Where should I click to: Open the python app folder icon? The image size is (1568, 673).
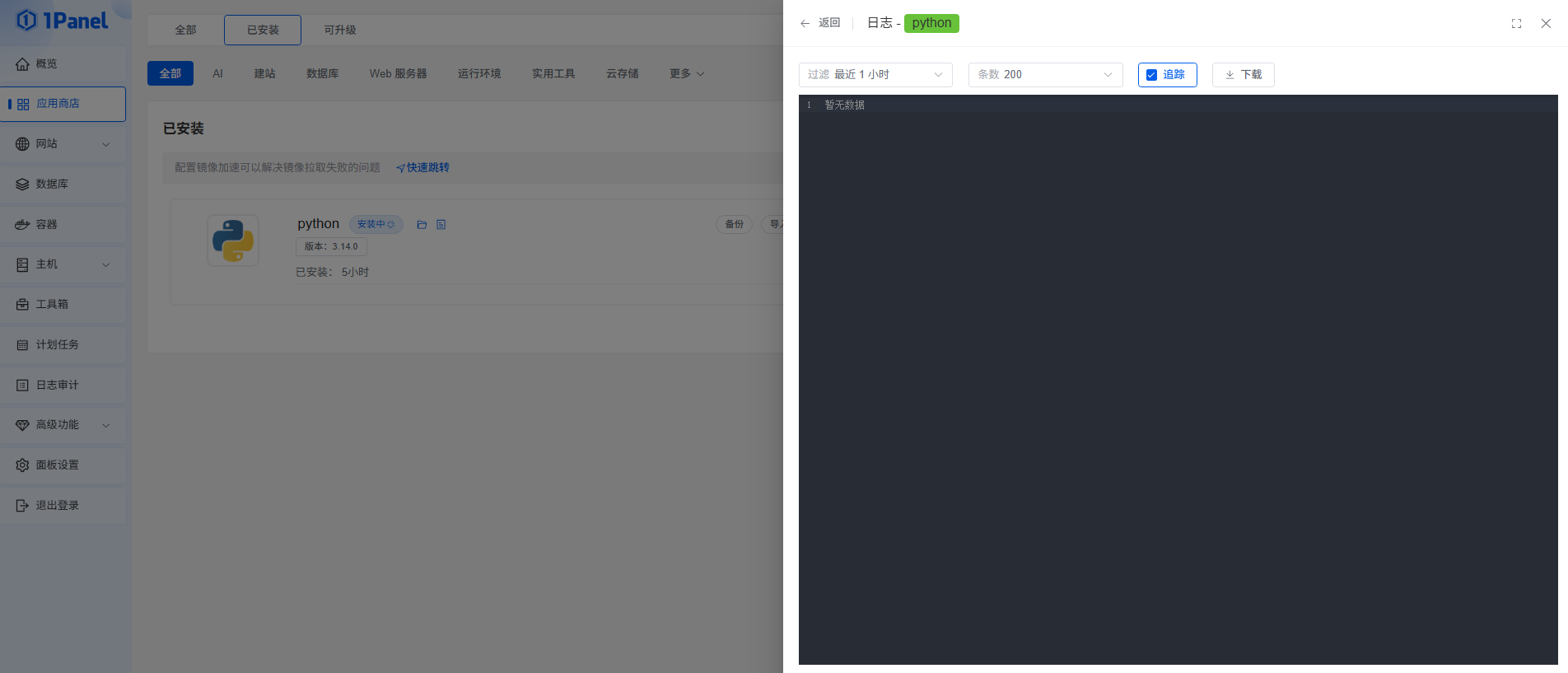pos(422,225)
